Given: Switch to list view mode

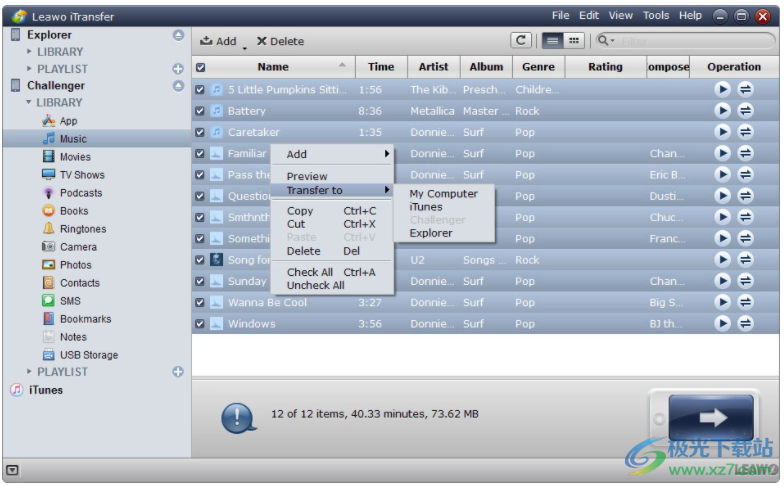Looking at the screenshot, I should 552,40.
